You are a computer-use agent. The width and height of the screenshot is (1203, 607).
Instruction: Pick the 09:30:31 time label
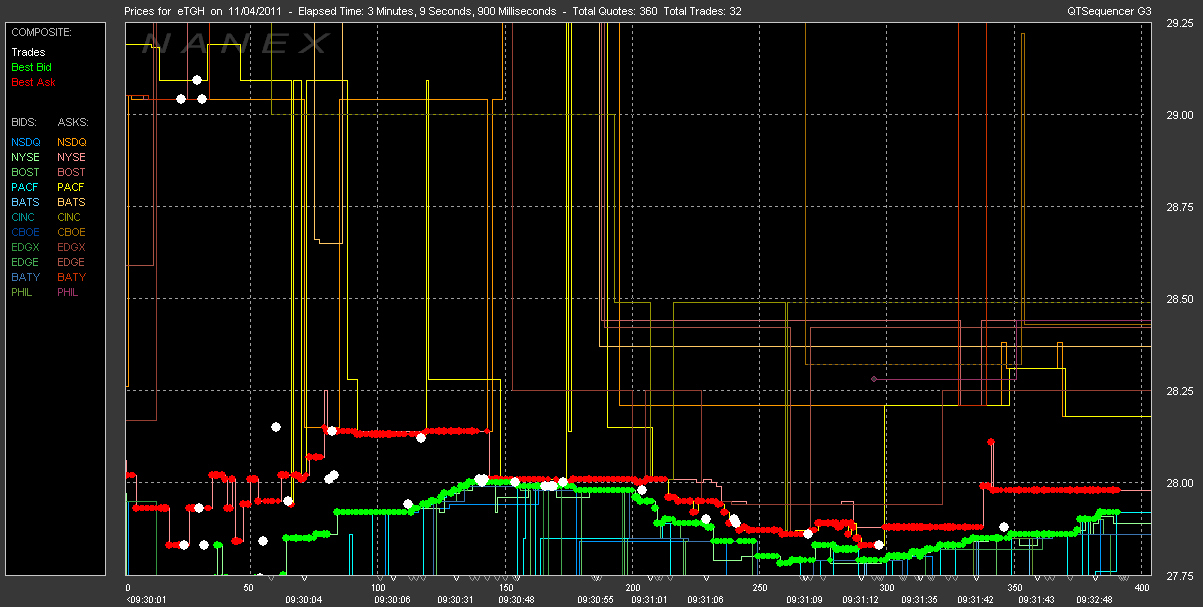(455, 600)
